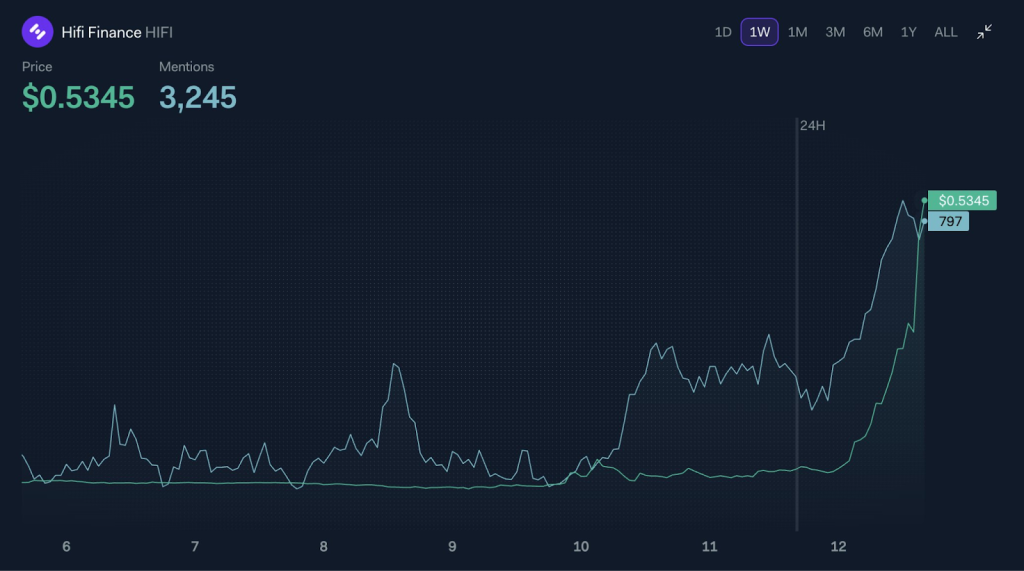1024x571 pixels.
Task: Switch chart to 1M range
Action: tap(797, 32)
